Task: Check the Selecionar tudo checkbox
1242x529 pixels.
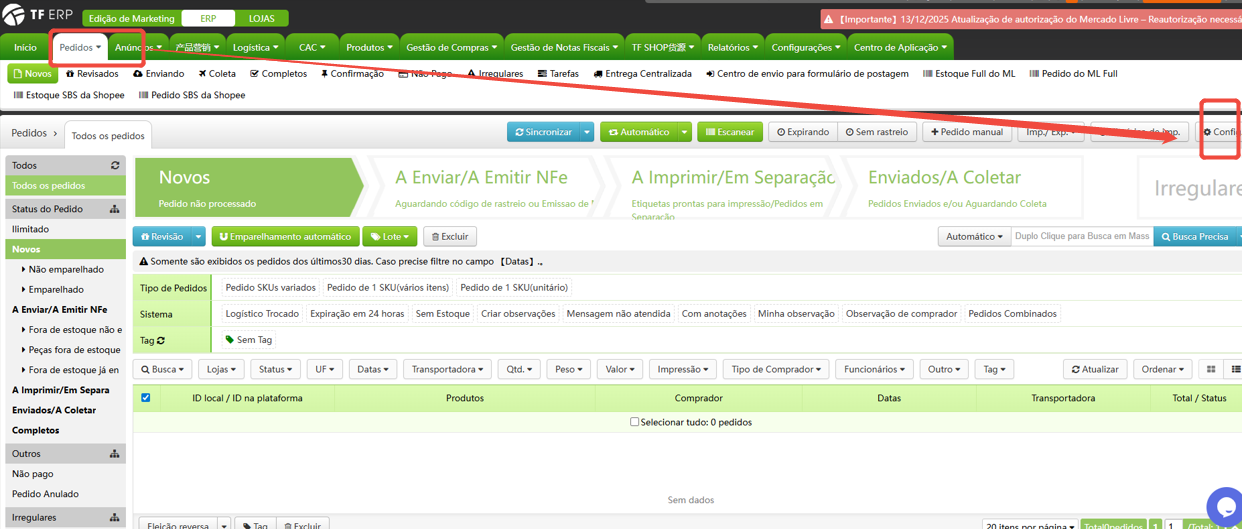Action: tap(634, 422)
